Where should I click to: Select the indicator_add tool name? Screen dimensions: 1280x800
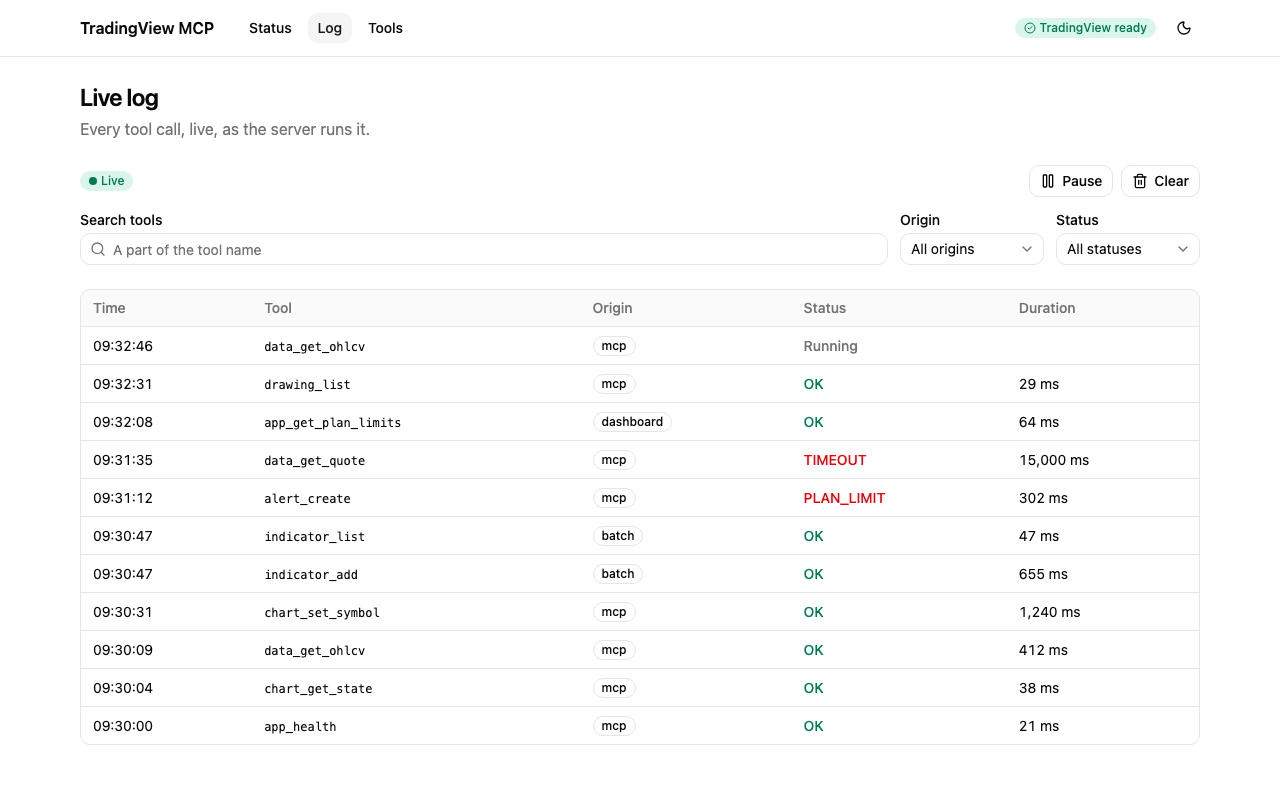point(311,575)
